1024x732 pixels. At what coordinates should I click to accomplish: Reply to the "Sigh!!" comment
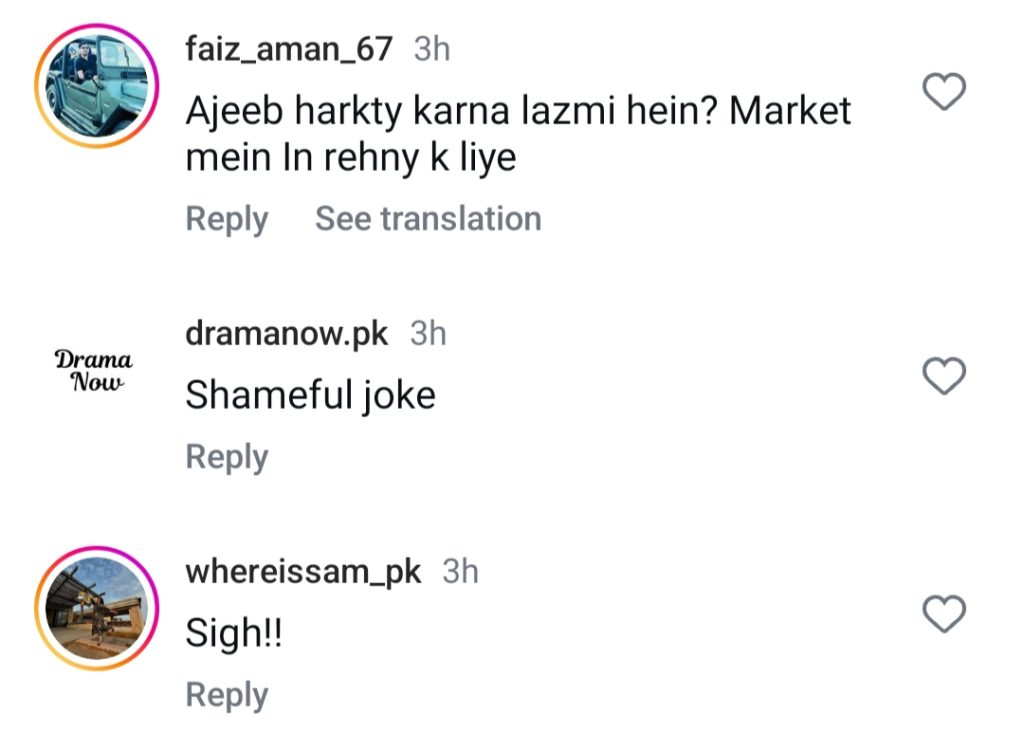coord(227,695)
